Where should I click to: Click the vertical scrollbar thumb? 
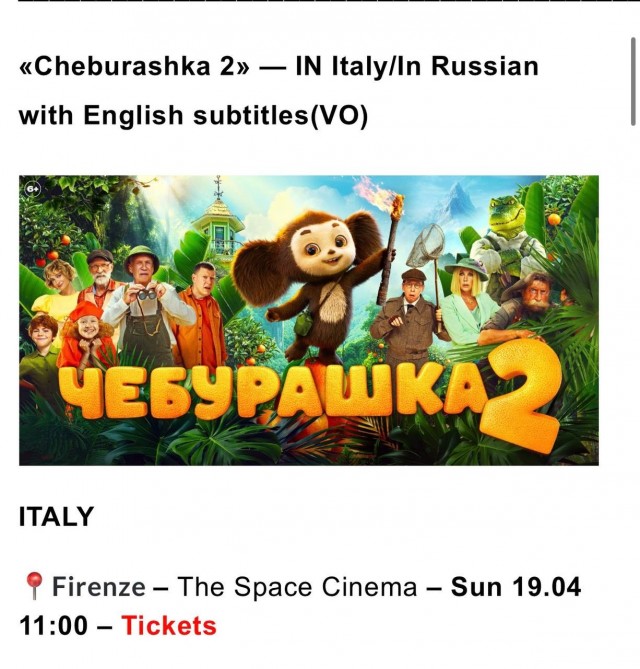(634, 80)
